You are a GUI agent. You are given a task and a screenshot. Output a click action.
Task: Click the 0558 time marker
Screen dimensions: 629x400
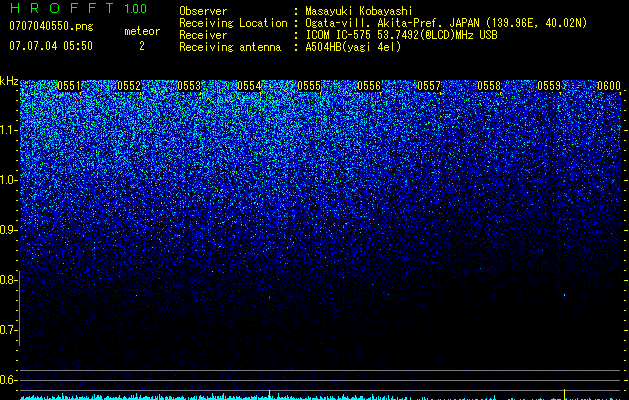point(489,86)
